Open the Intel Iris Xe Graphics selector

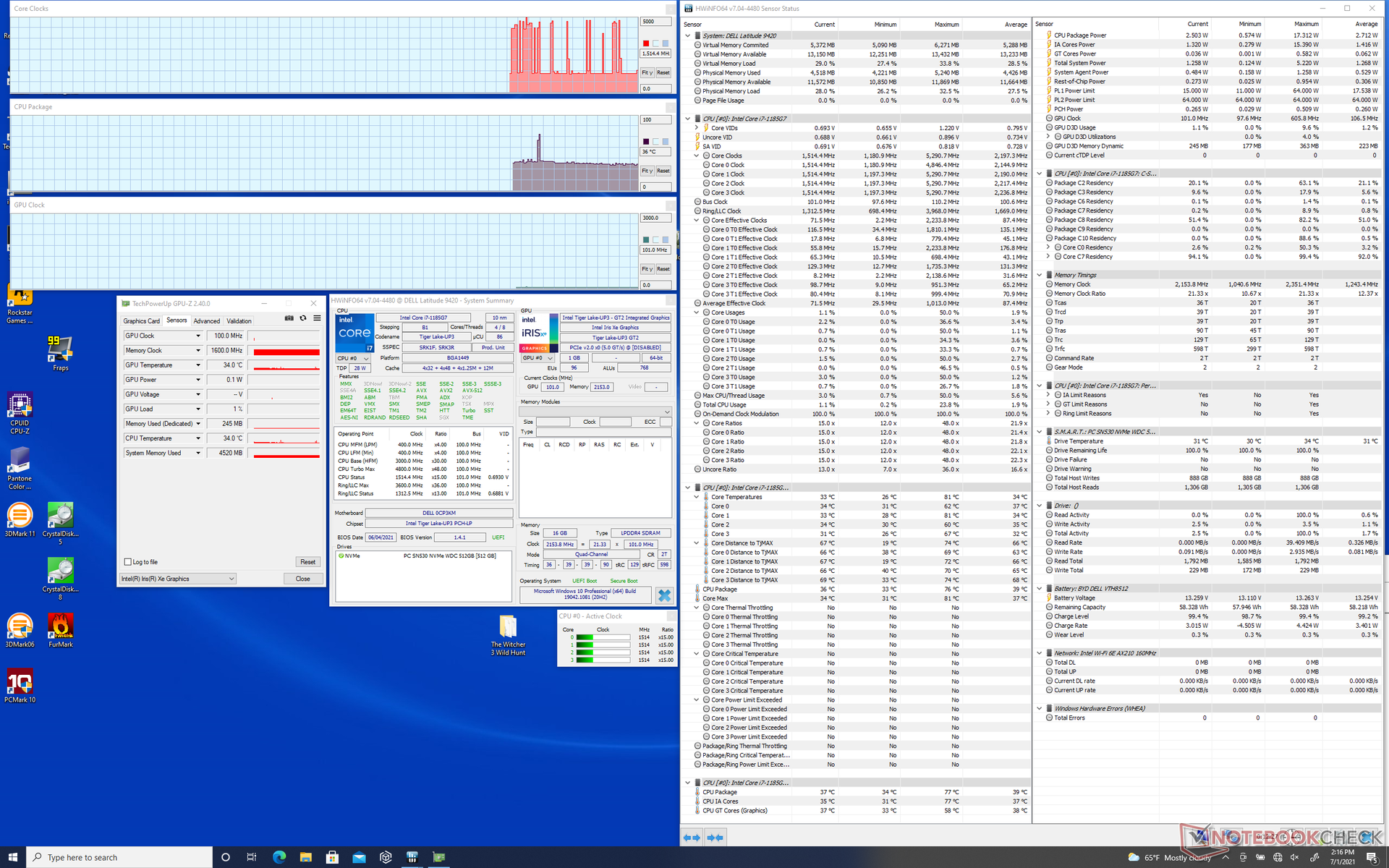[x=178, y=579]
